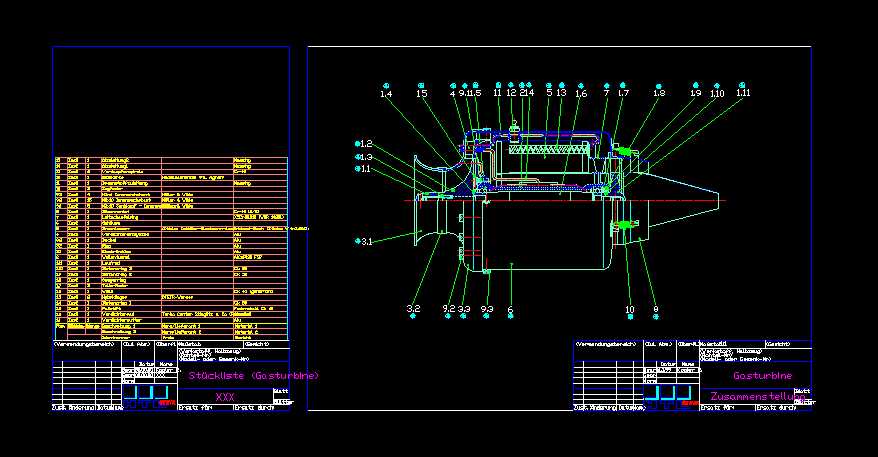
Task: Pick the balloon label 1.7
Action: click(x=623, y=93)
